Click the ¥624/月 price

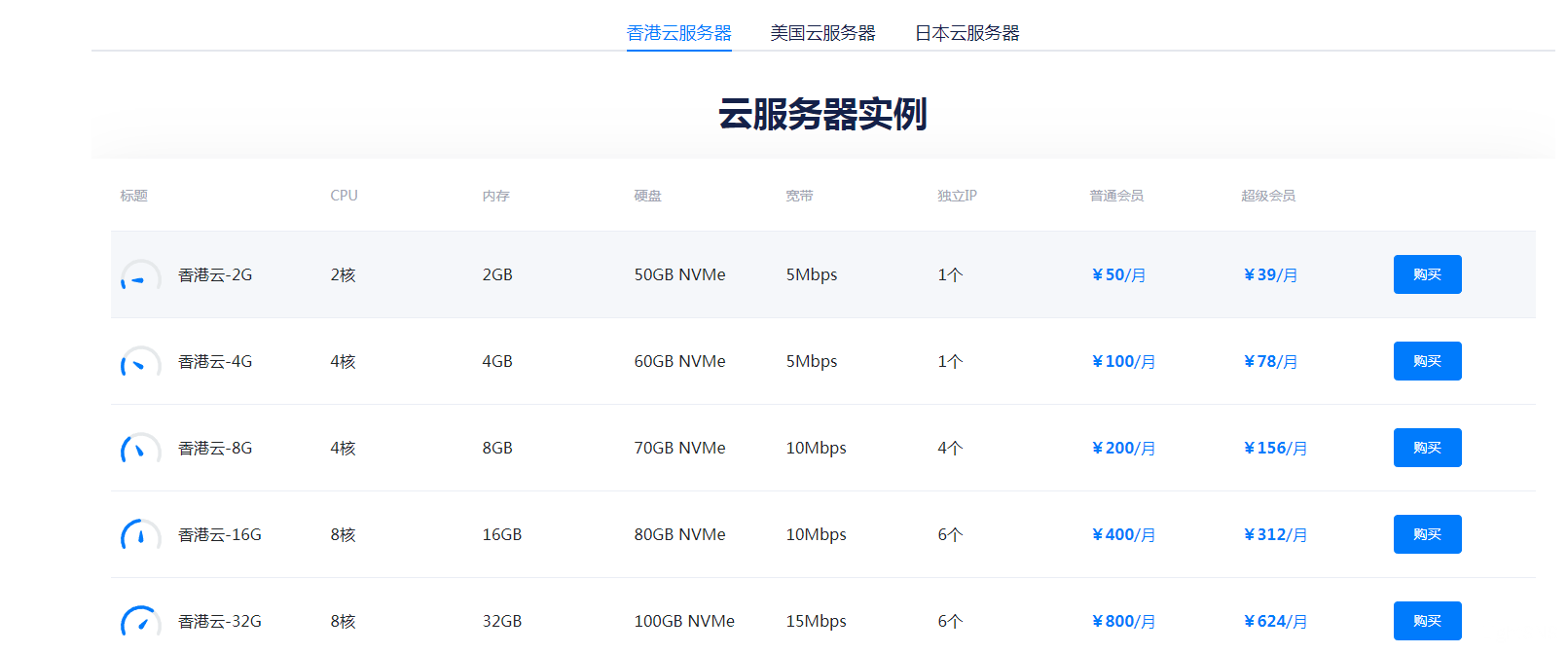[x=1275, y=622]
